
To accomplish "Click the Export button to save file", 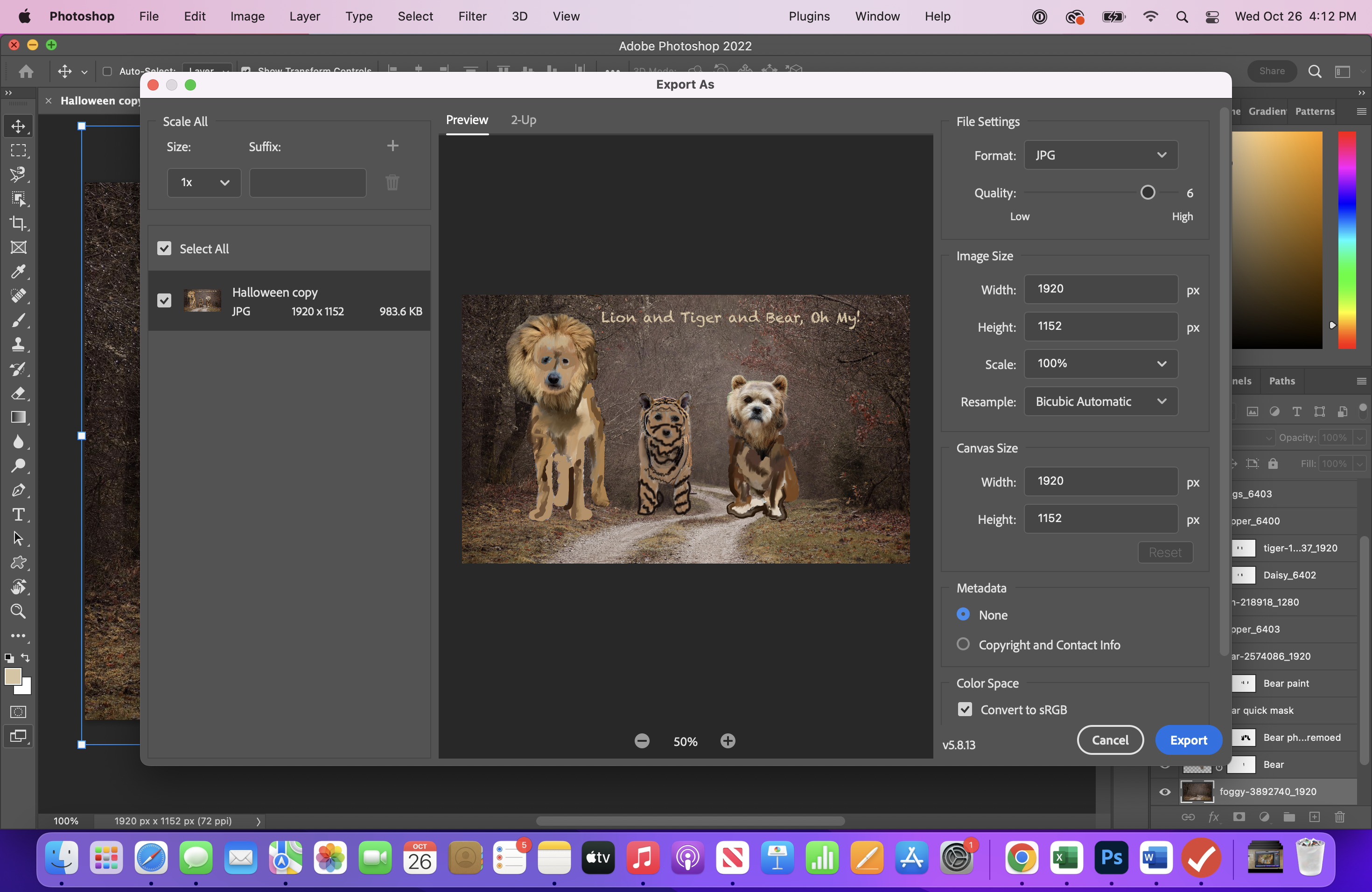I will tap(1189, 740).
